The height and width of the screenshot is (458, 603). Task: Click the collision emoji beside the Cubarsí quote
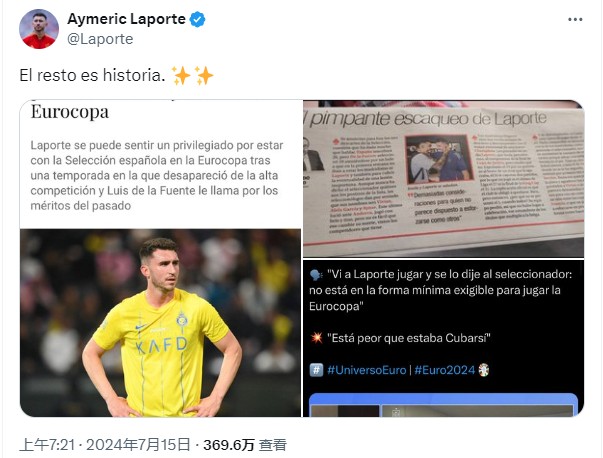click(316, 338)
